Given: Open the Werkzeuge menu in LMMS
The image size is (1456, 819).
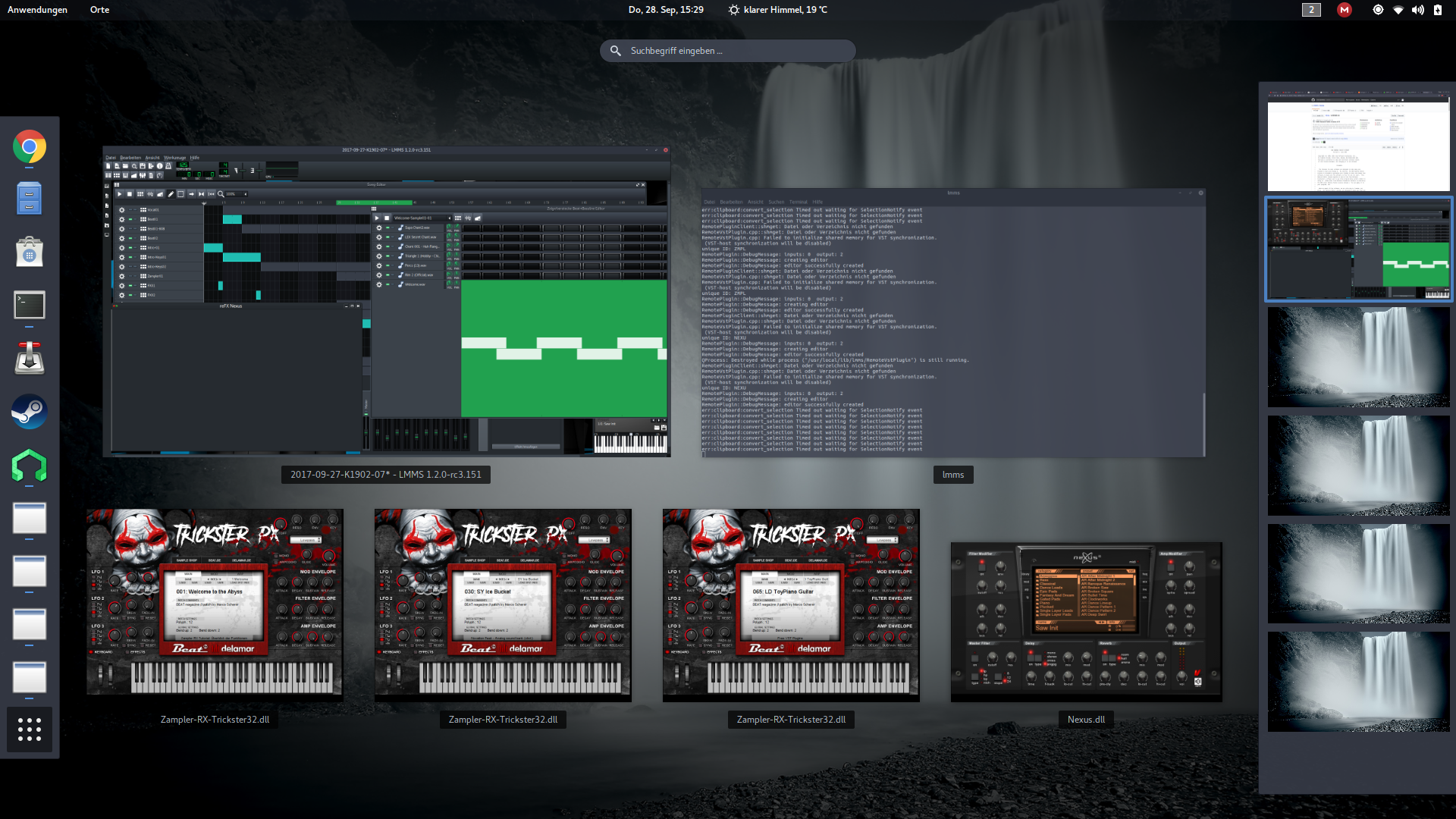Looking at the screenshot, I should point(175,158).
